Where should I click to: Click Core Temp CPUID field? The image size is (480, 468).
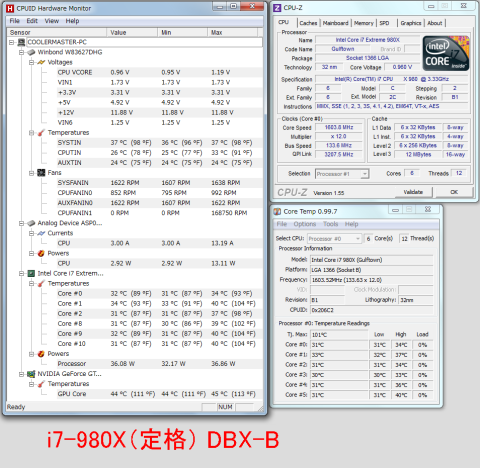[372, 310]
